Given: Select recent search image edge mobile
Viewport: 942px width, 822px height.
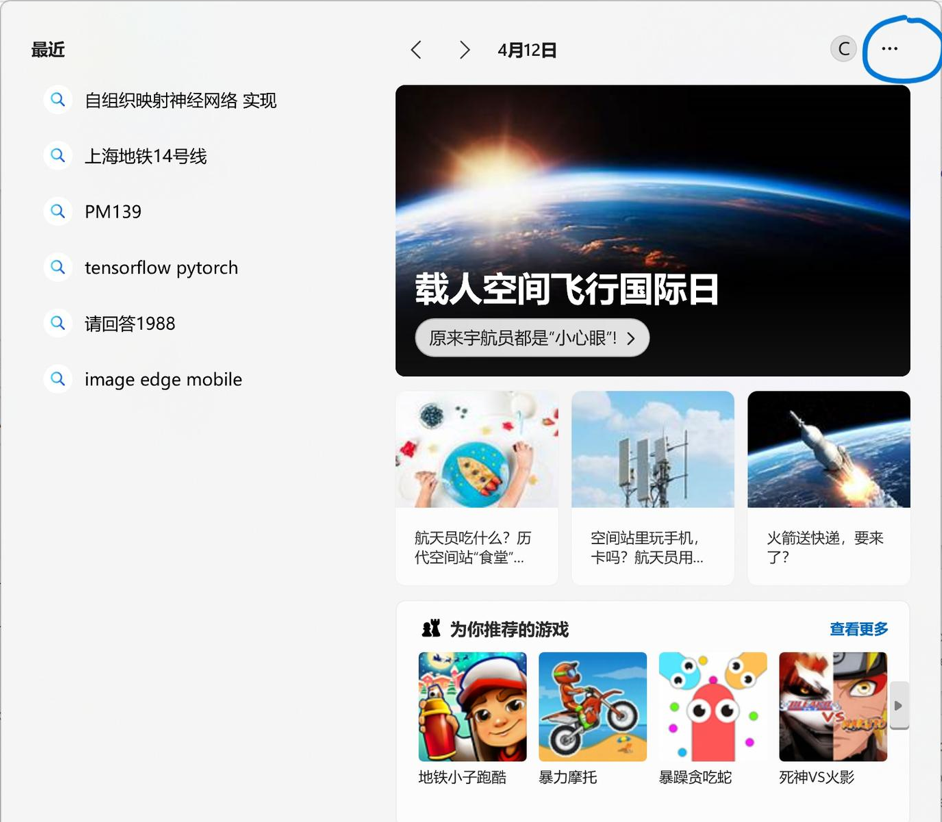Looking at the screenshot, I should click(163, 380).
